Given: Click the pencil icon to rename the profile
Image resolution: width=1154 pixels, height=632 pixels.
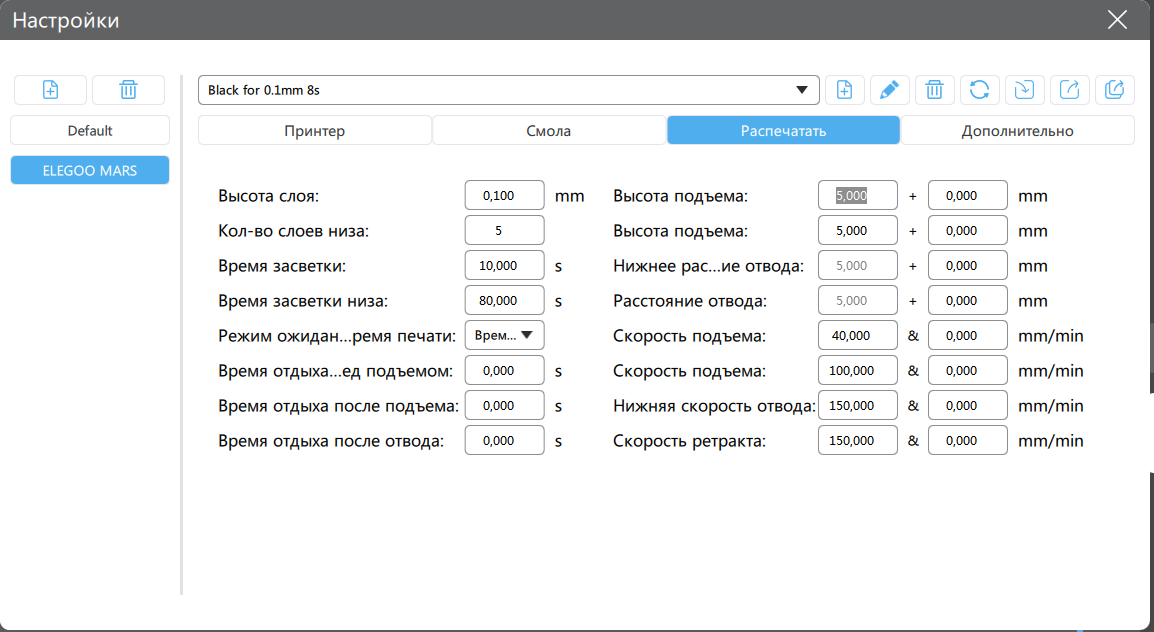Looking at the screenshot, I should (889, 90).
